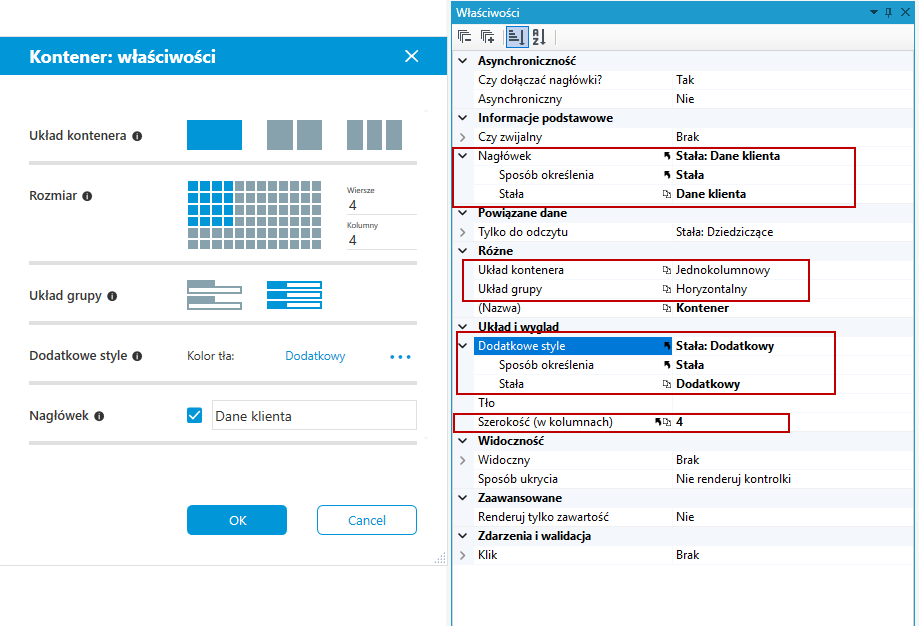Sort properties alphabetically with A-Z icon
Screen dimensions: 919x626
539,37
